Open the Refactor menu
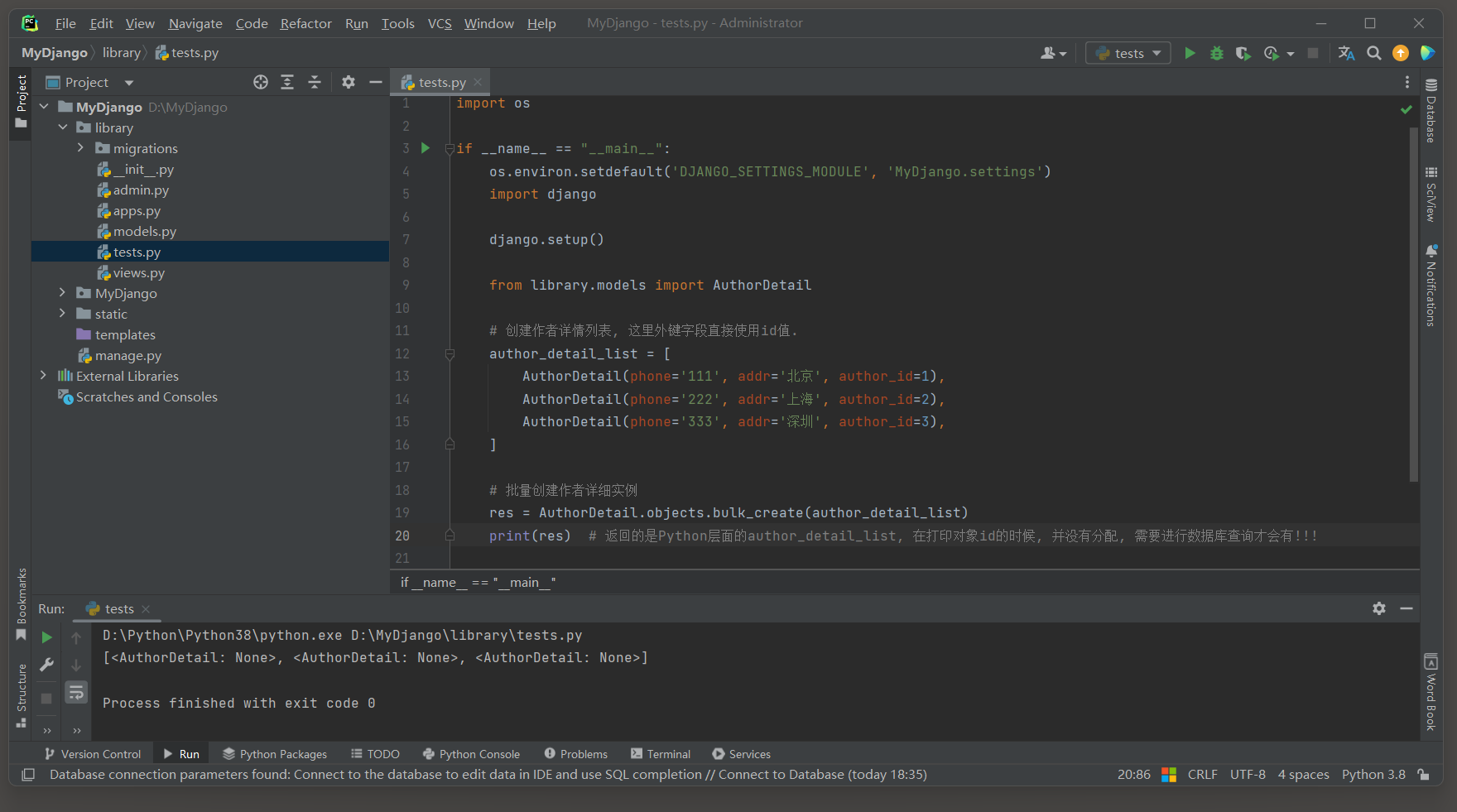 tap(305, 23)
